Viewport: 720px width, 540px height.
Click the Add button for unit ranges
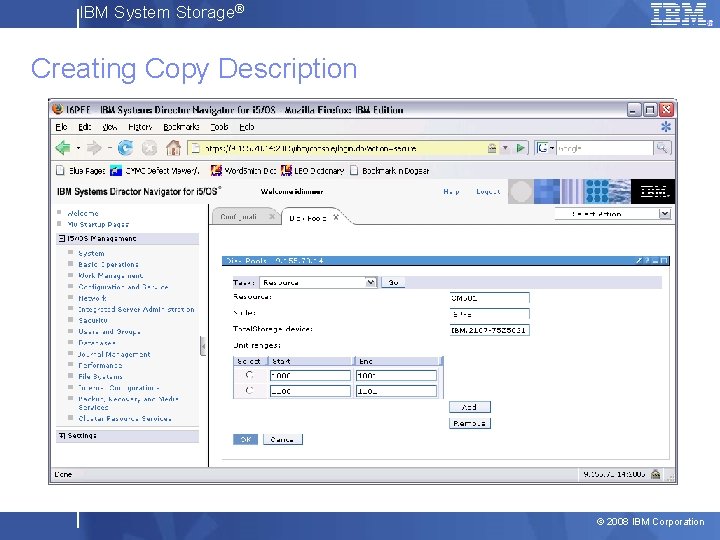470,407
